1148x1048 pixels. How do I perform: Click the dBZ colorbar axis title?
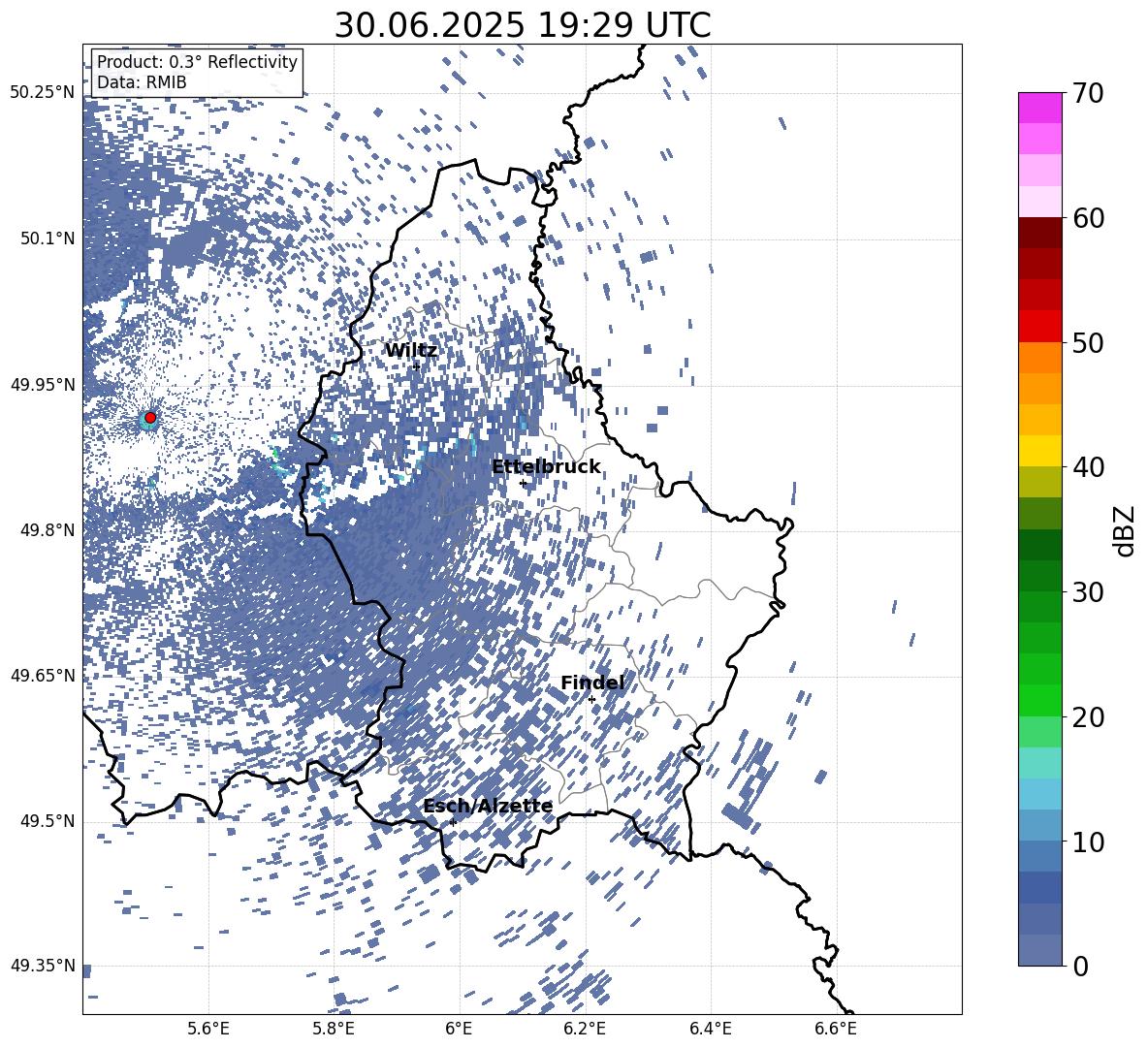click(1124, 530)
